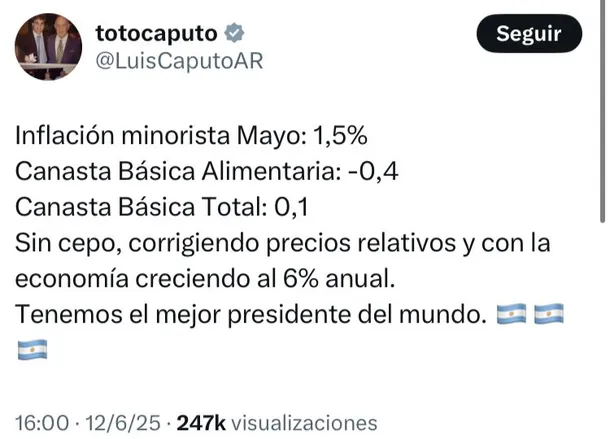
Task: Click the second Argentina flag at line end
Action: coord(549,315)
